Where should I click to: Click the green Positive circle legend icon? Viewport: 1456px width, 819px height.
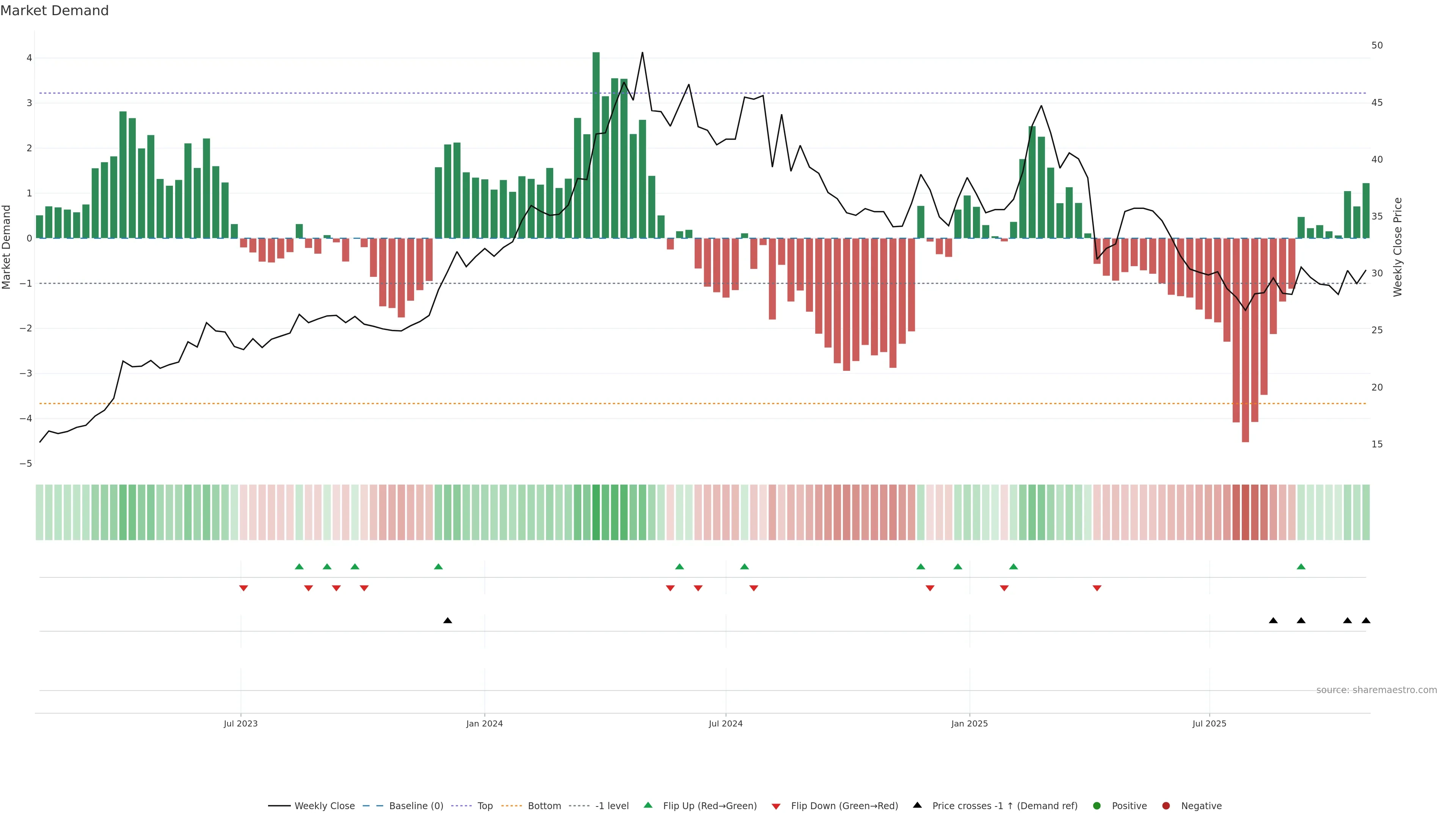(x=1097, y=806)
